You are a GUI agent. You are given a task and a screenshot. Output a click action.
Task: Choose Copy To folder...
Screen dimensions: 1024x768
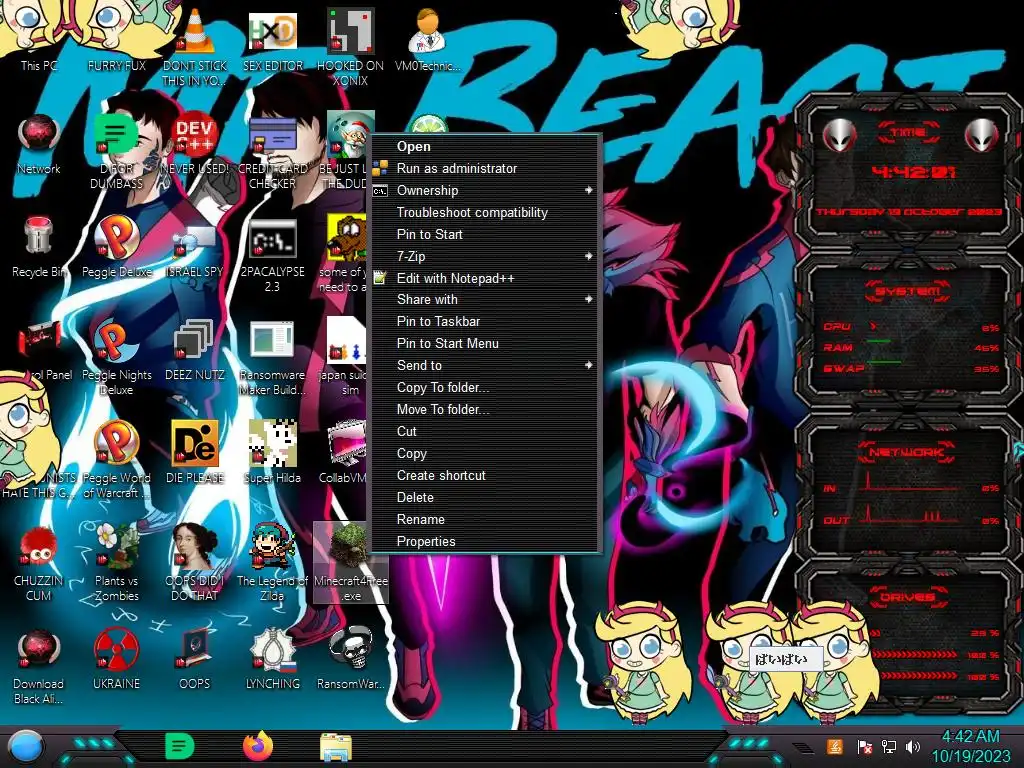pos(486,388)
